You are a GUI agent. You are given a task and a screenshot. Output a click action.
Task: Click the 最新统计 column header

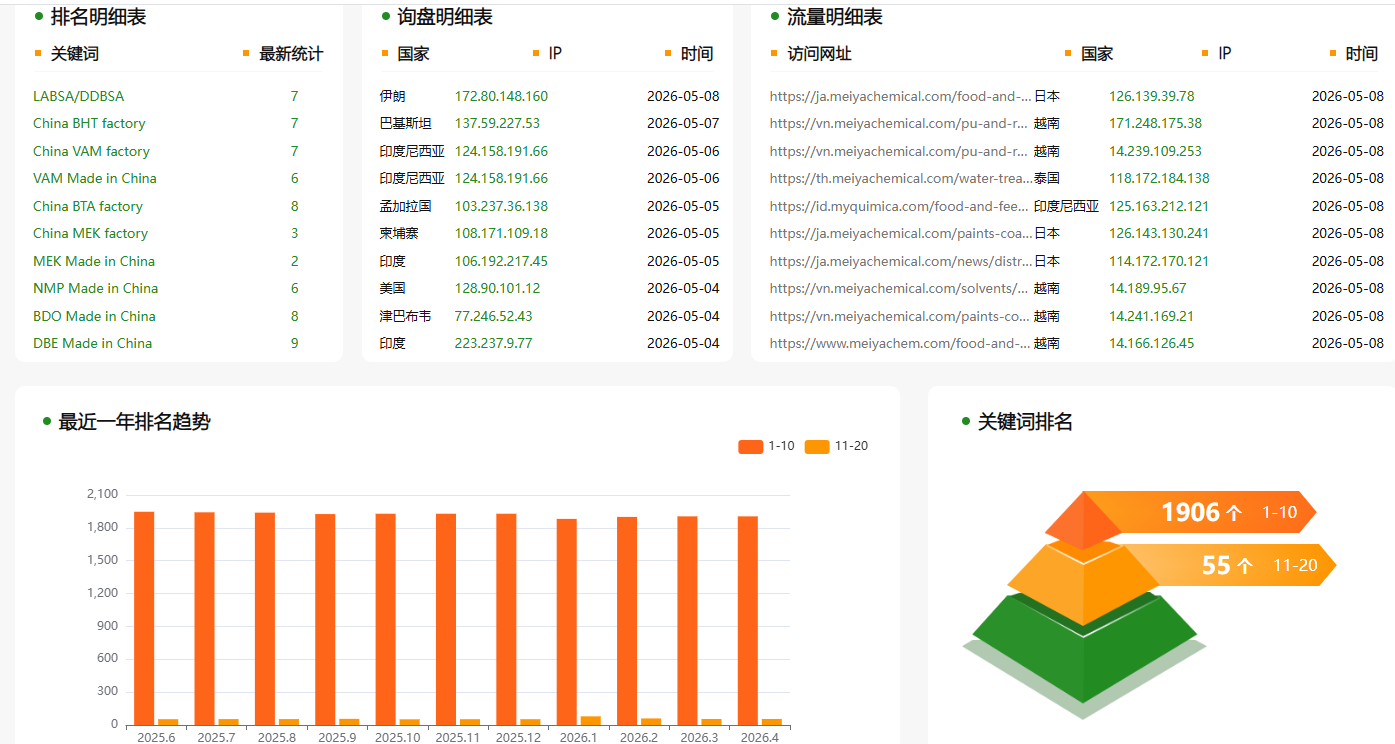tap(291, 54)
